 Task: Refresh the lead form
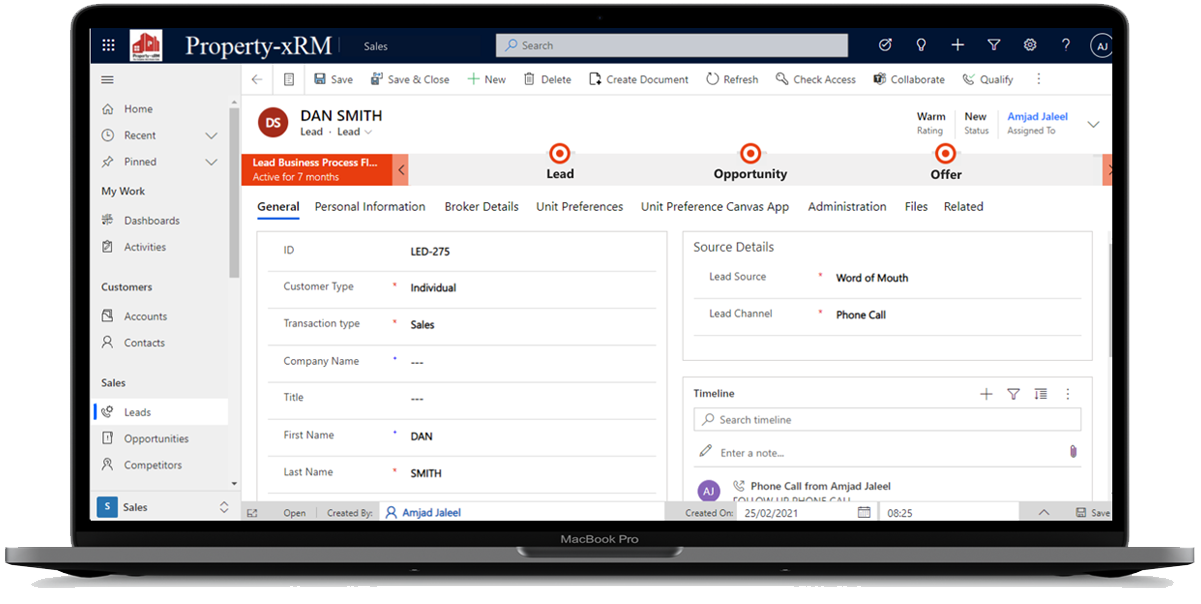coord(732,79)
